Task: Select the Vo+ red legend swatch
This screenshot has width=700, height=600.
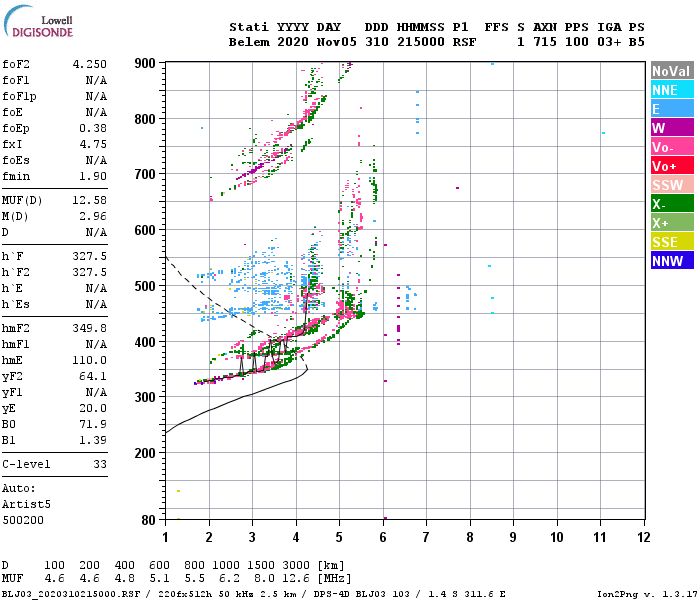Action: (x=672, y=166)
